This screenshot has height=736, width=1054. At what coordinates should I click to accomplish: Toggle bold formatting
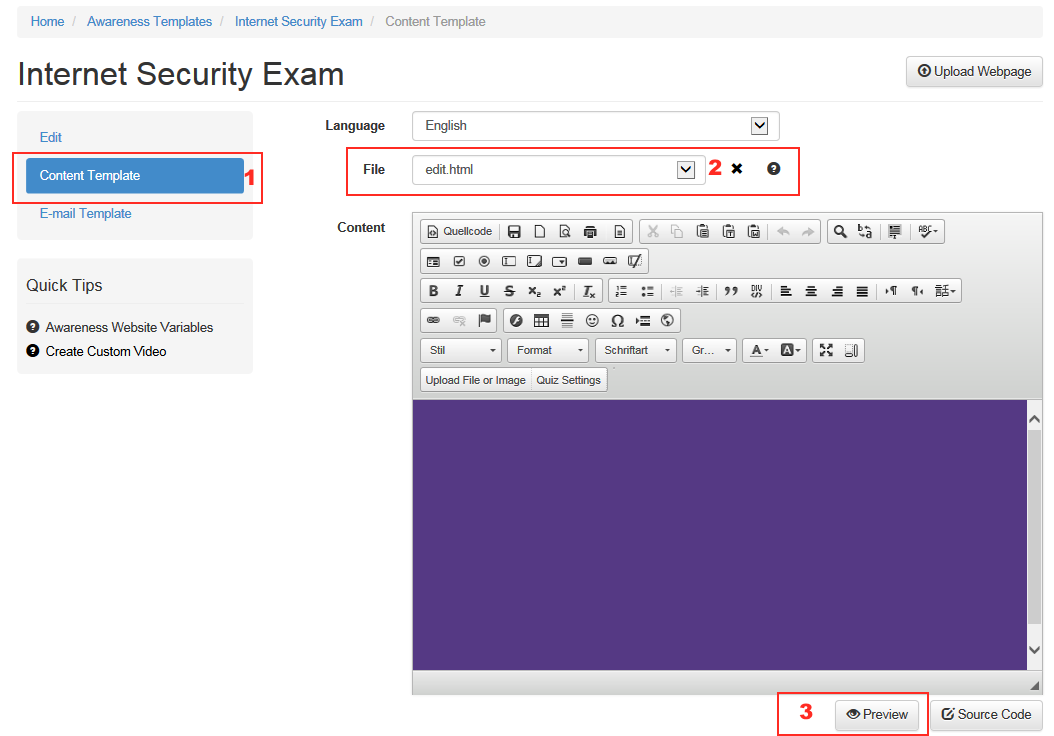pyautogui.click(x=434, y=291)
